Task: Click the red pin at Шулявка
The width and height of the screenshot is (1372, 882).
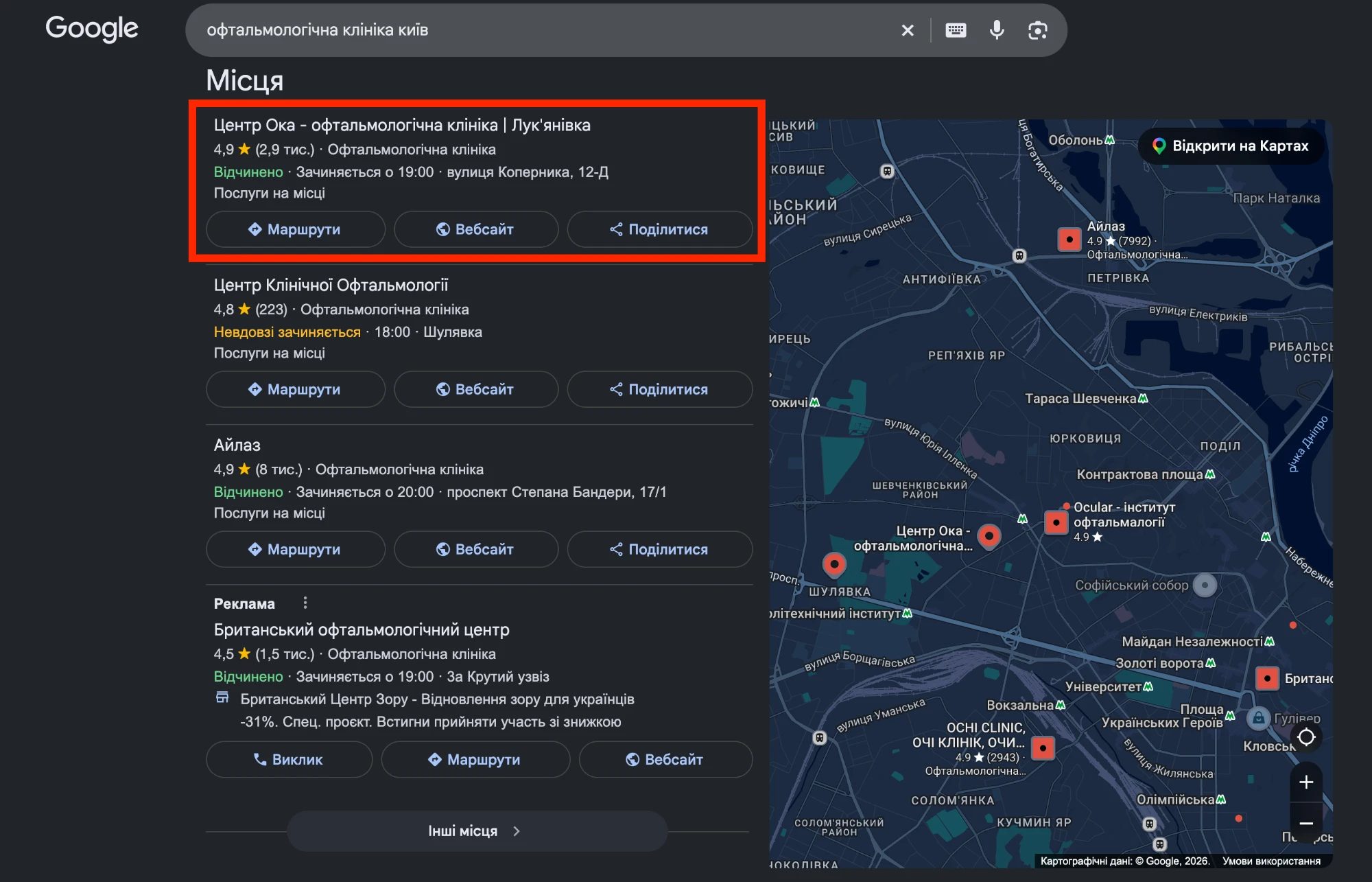Action: pos(834,565)
